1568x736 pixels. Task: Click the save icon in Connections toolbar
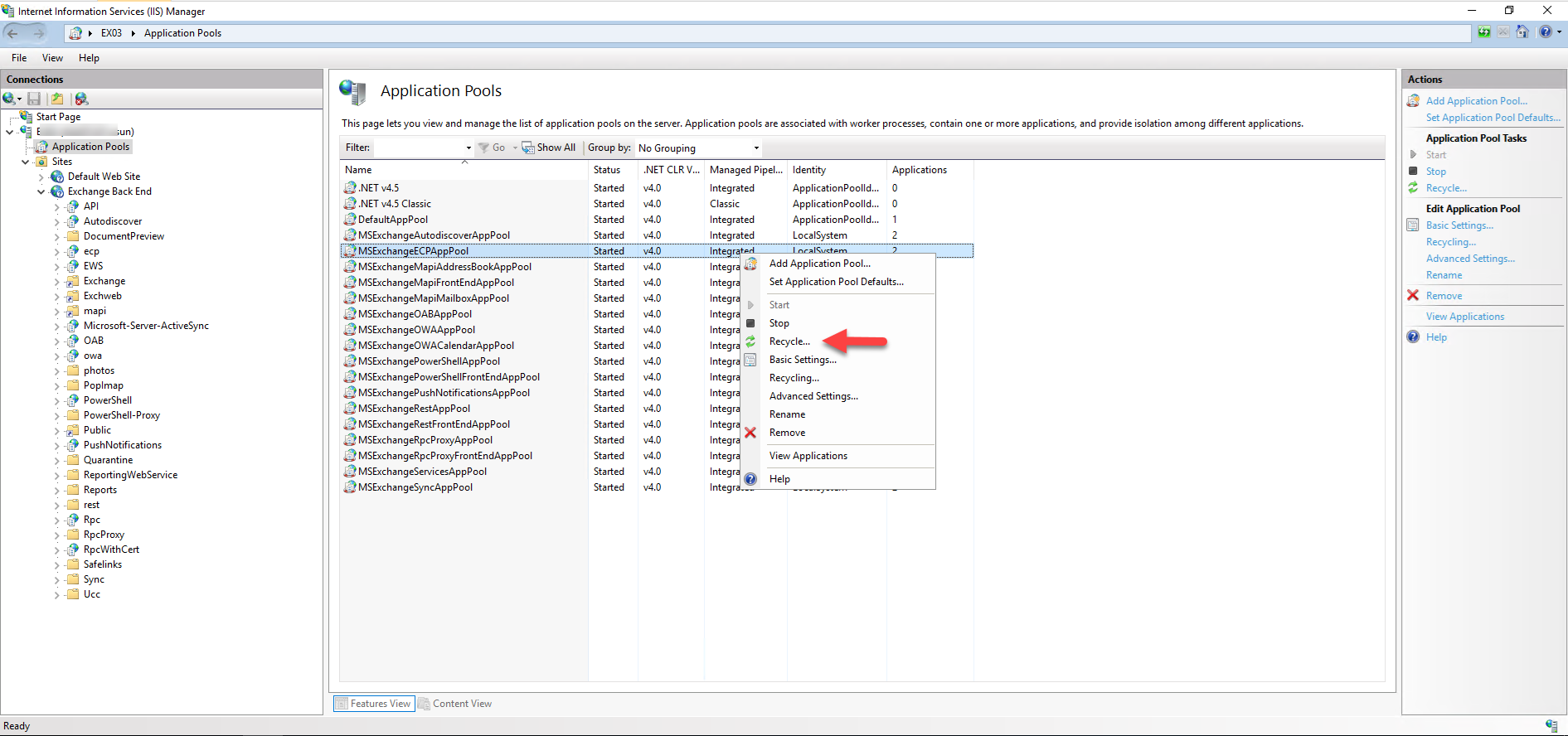pos(34,99)
